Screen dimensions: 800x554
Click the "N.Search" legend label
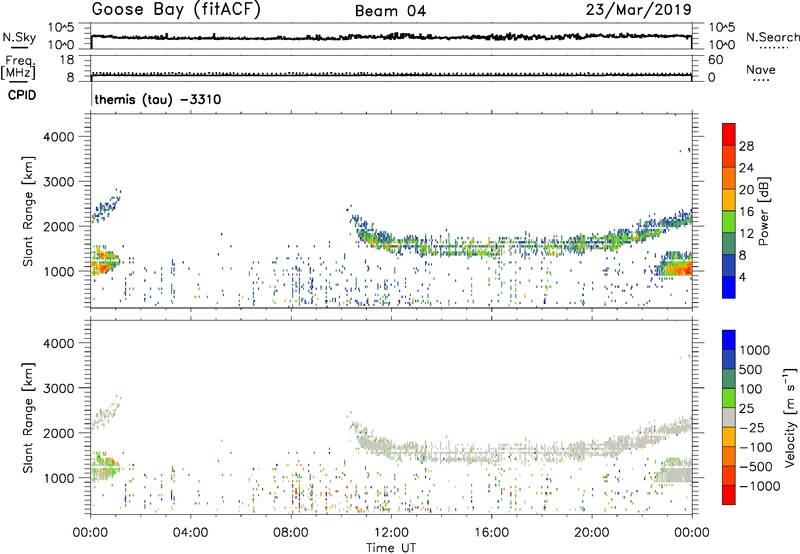(772, 37)
